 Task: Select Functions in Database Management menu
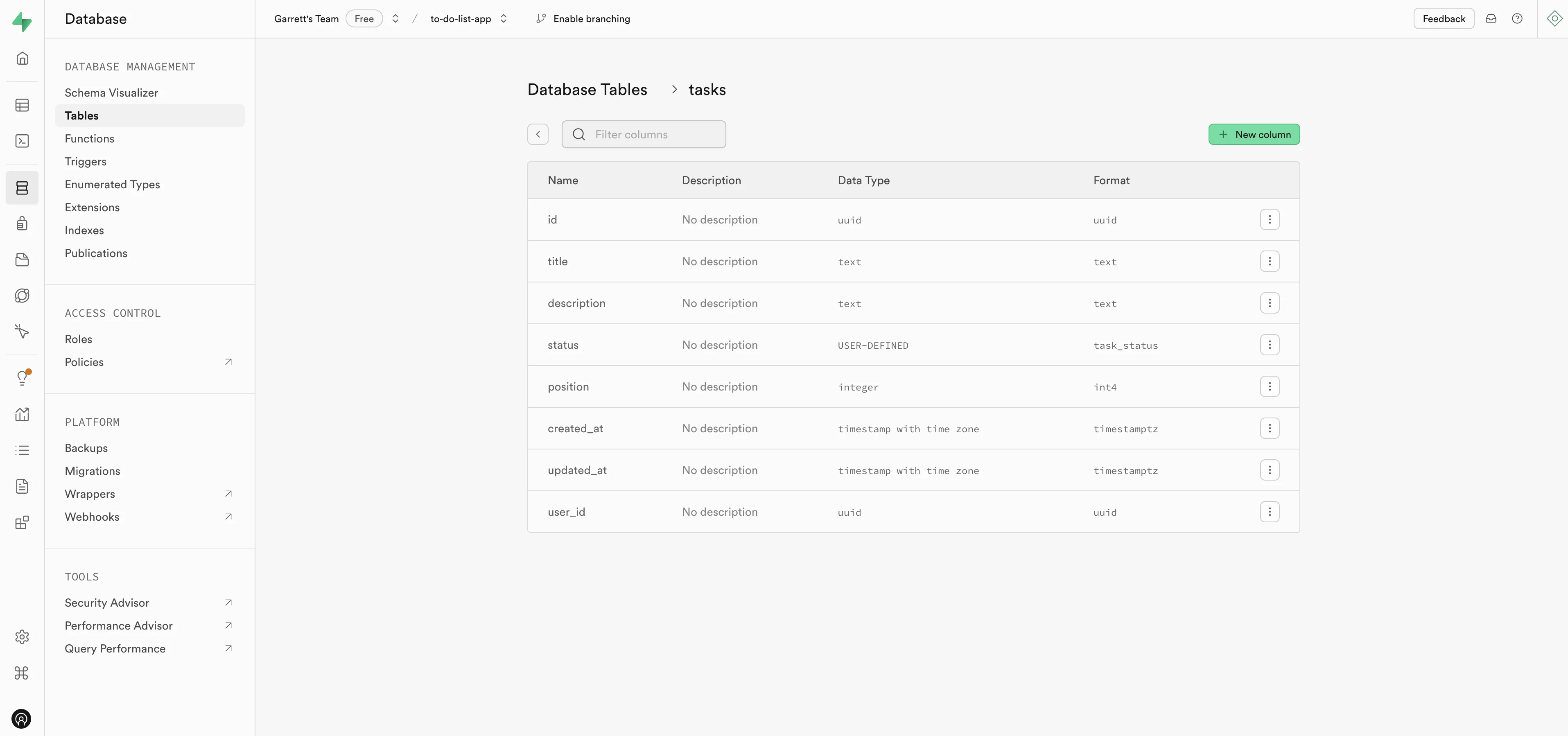[90, 139]
